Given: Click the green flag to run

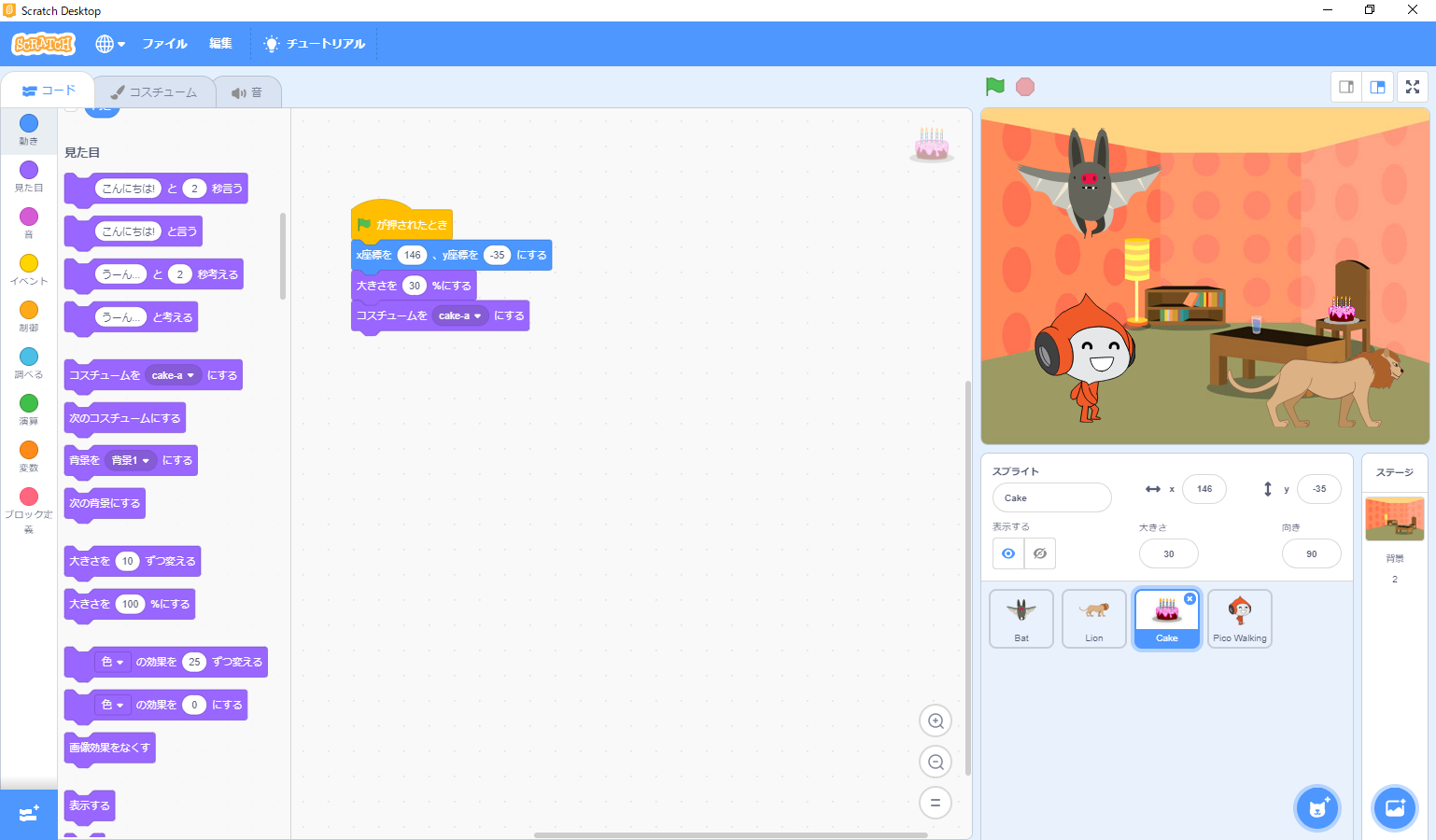Looking at the screenshot, I should 995,87.
